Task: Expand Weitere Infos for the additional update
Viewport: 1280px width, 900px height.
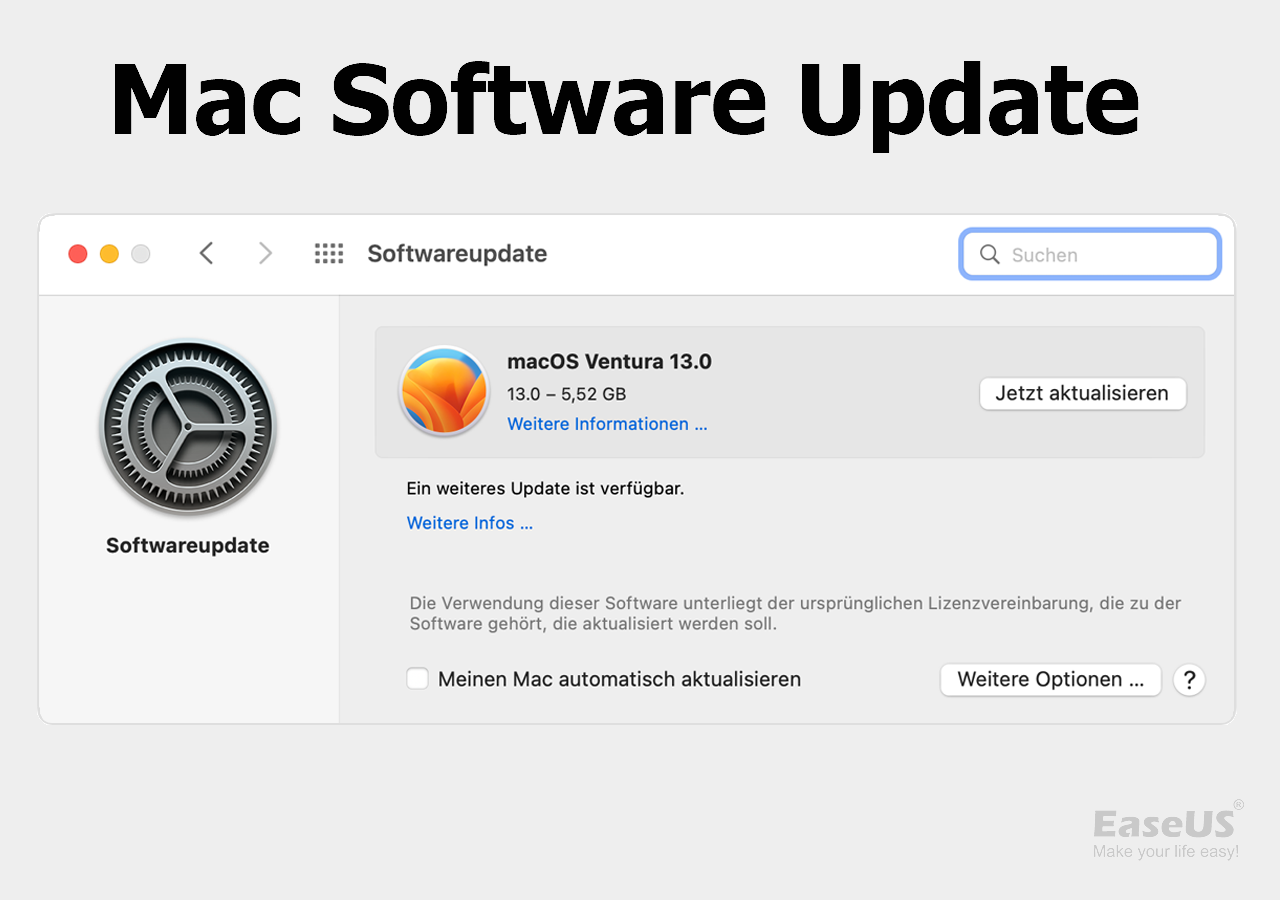Action: click(470, 523)
